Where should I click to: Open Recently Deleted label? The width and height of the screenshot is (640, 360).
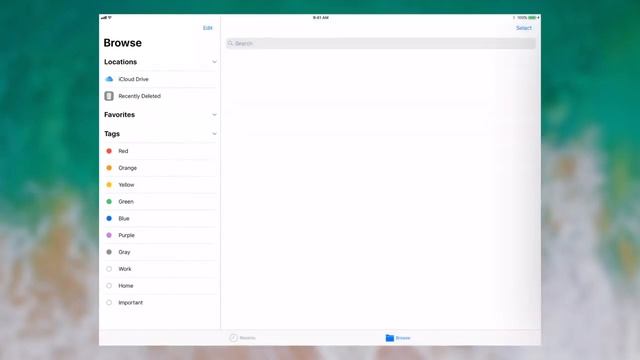(140, 96)
